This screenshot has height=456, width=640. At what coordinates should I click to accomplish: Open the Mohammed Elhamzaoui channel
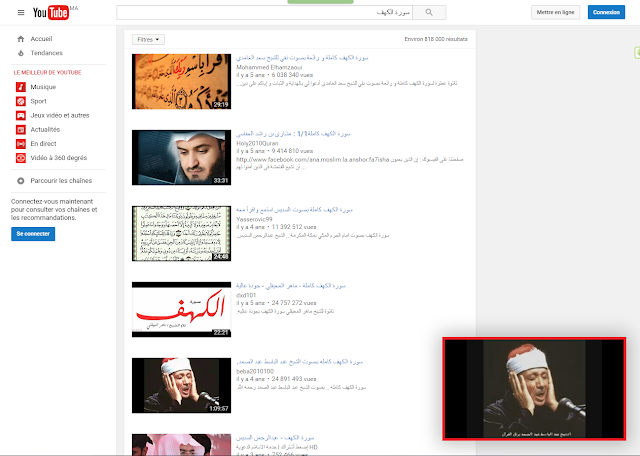coord(269,67)
